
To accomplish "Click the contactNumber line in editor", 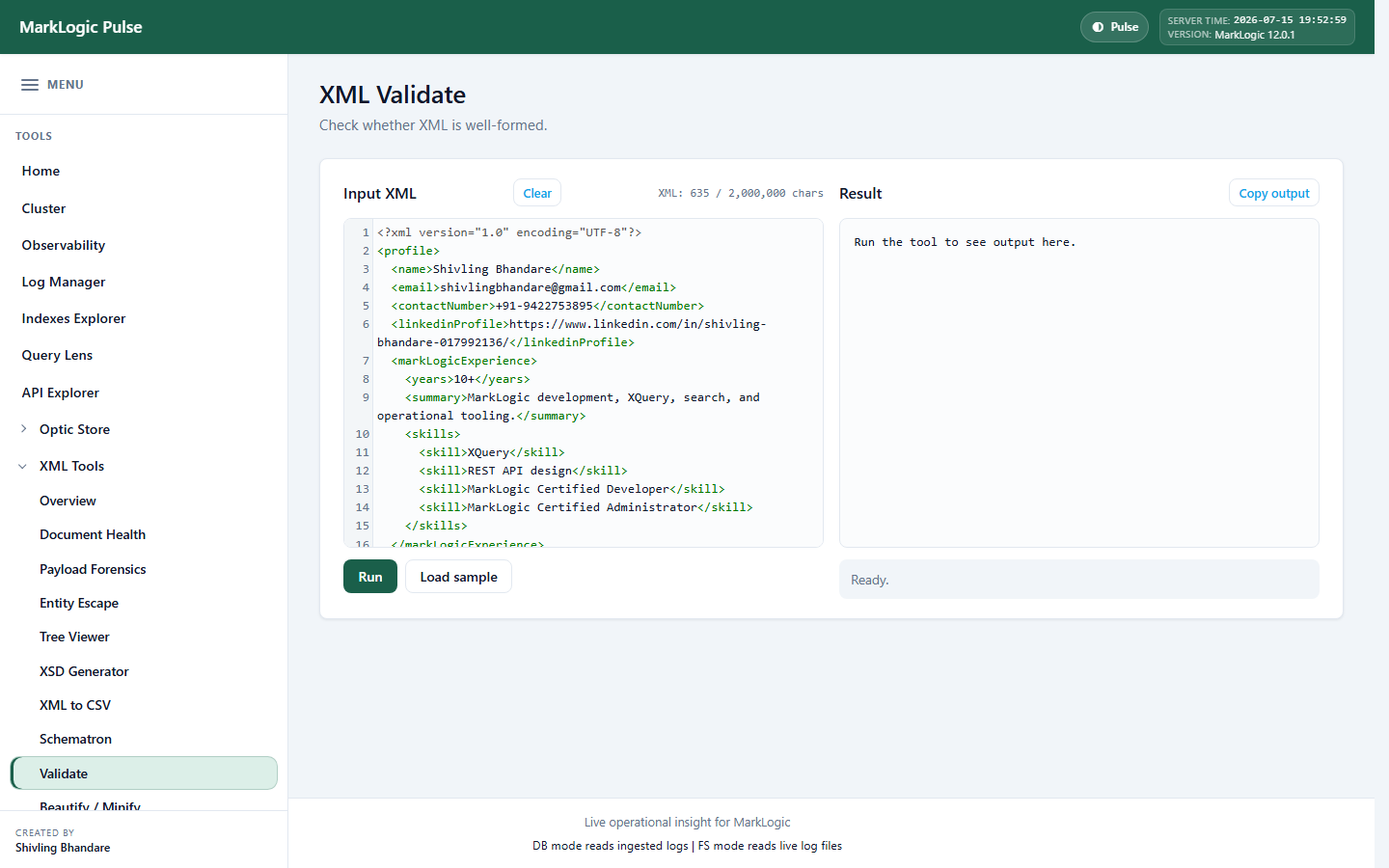I will (548, 306).
